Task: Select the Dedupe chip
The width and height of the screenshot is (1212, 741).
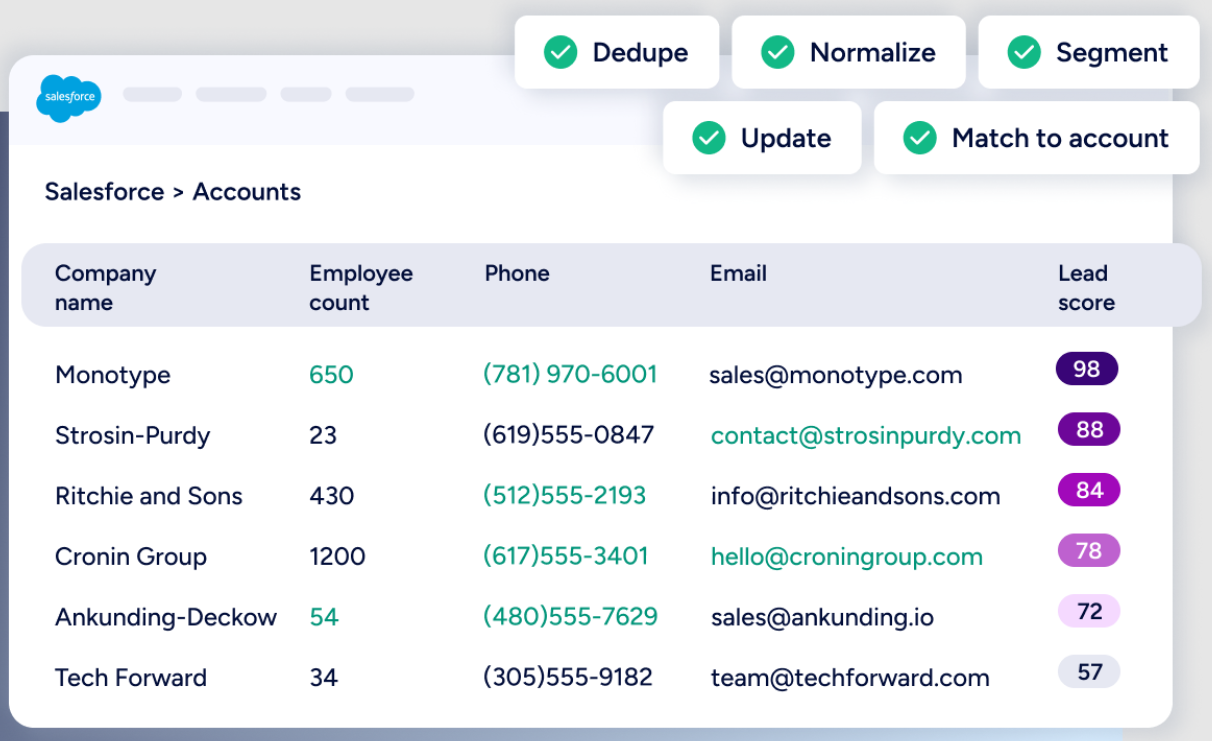Action: [617, 52]
